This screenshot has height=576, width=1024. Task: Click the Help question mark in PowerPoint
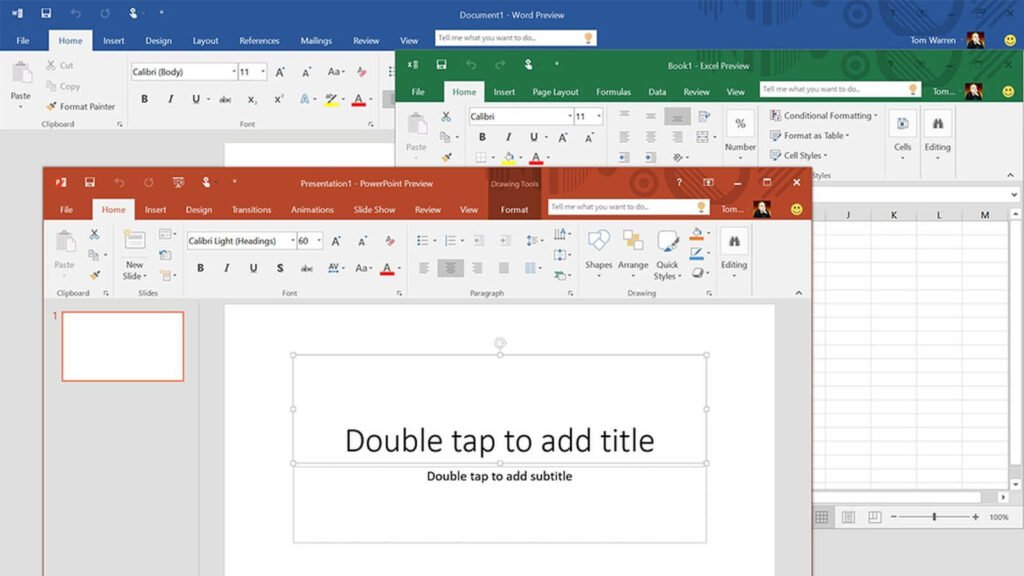point(679,182)
